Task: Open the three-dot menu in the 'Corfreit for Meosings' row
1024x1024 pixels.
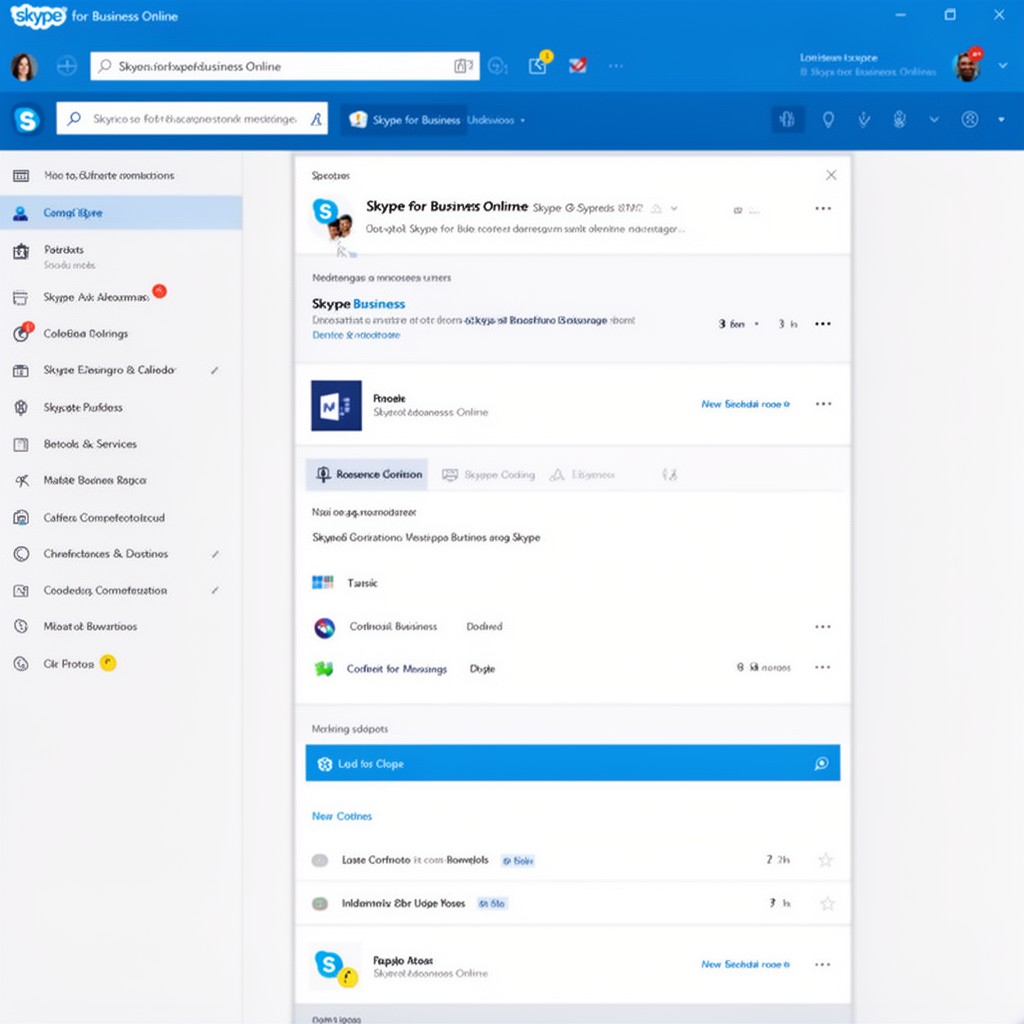Action: 823,667
